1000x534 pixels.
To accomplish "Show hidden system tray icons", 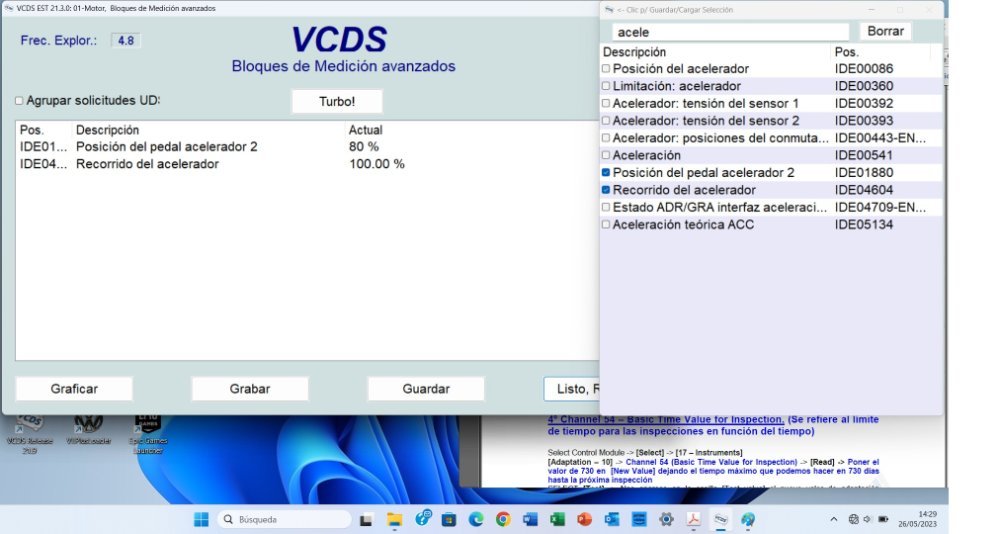I will tap(834, 519).
